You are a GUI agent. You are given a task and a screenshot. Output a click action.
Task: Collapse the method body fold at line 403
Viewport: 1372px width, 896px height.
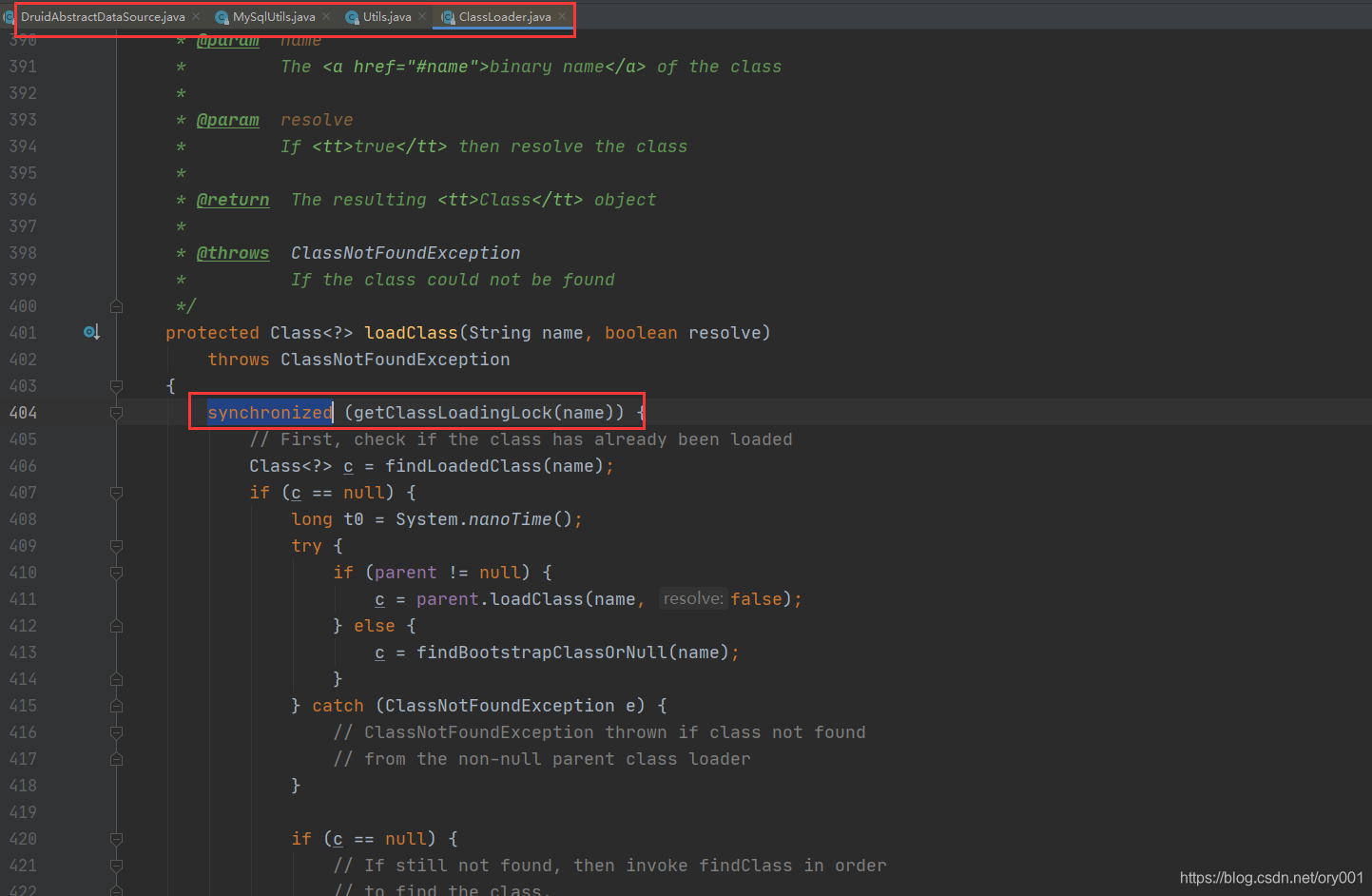(x=116, y=386)
